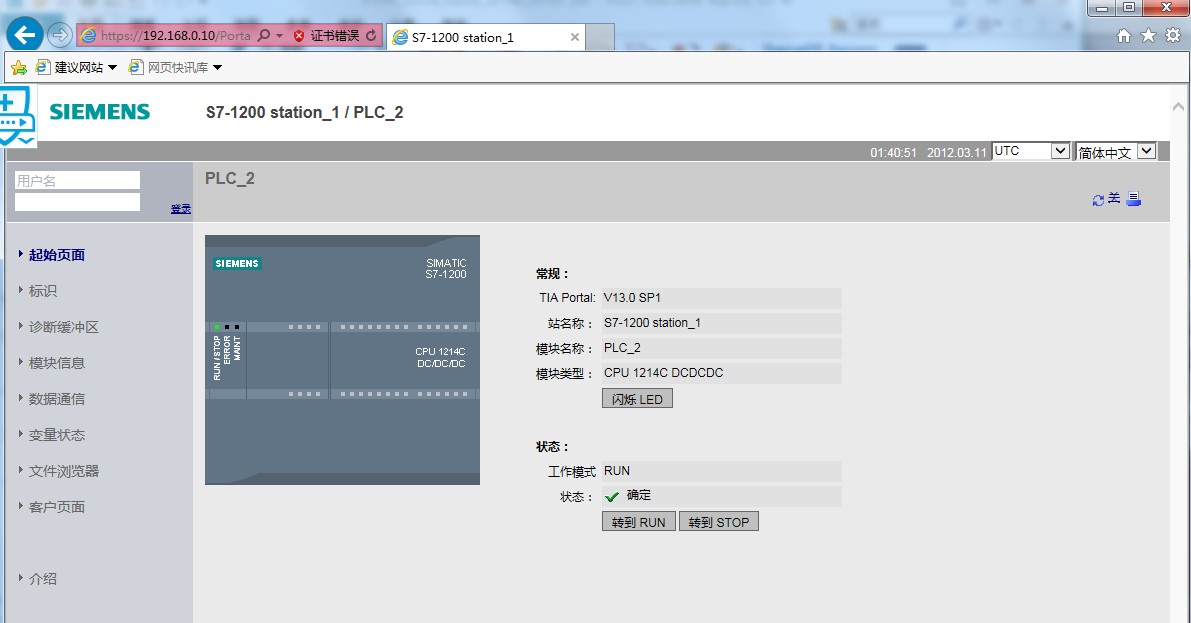Click the address bar URL 192.168.0.10
The height and width of the screenshot is (623, 1191).
[x=178, y=36]
